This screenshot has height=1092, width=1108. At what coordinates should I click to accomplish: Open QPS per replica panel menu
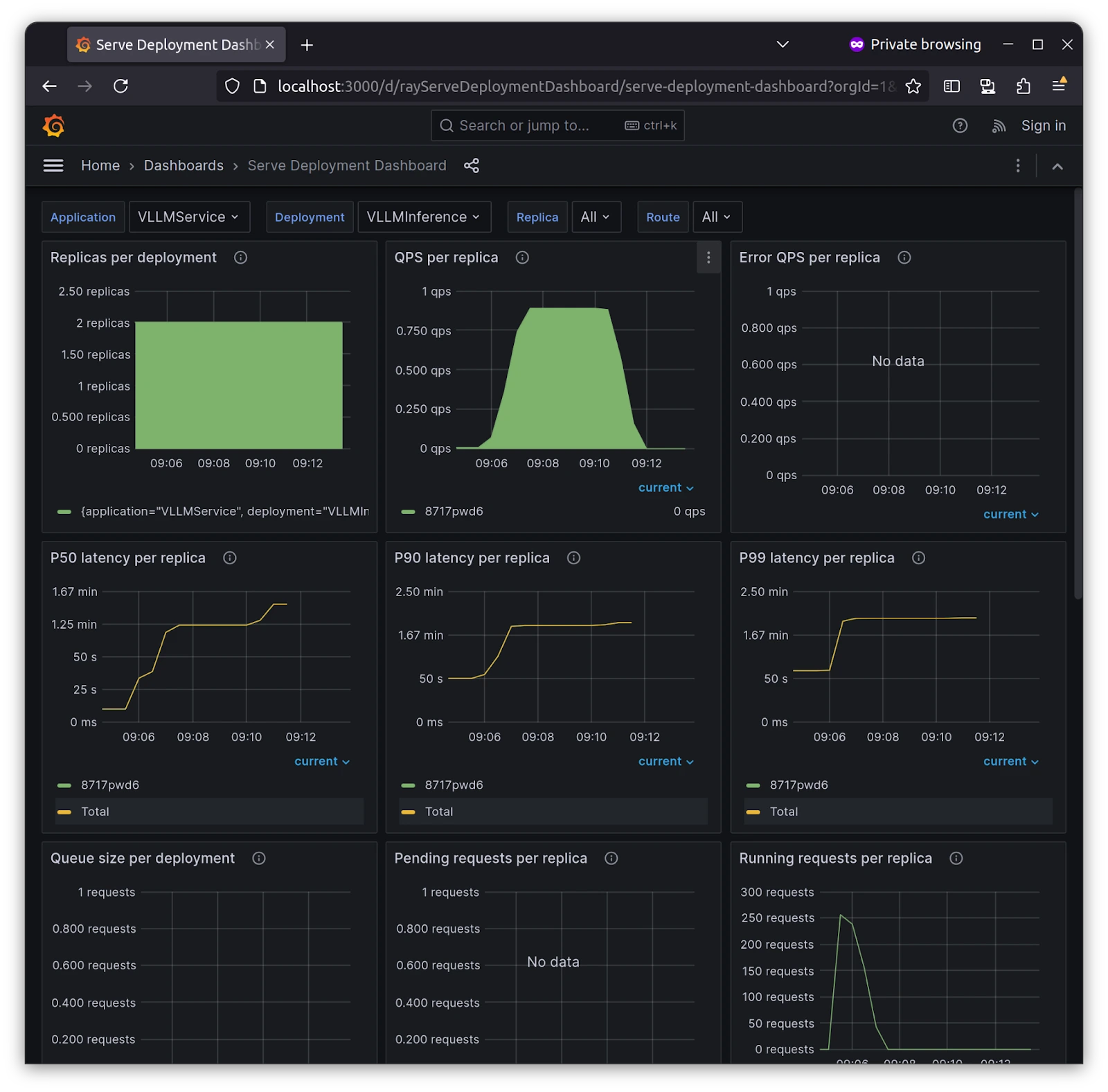(x=708, y=258)
